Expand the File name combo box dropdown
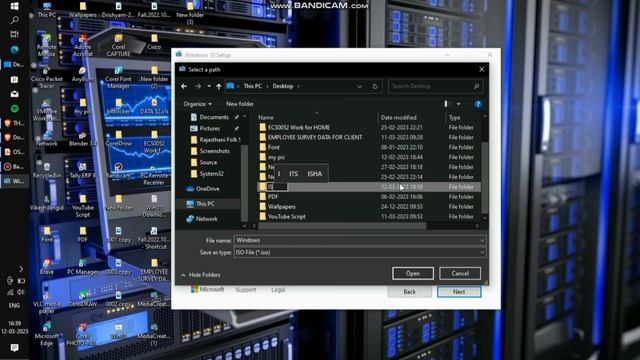Image resolution: width=640 pixels, height=360 pixels. pos(482,240)
